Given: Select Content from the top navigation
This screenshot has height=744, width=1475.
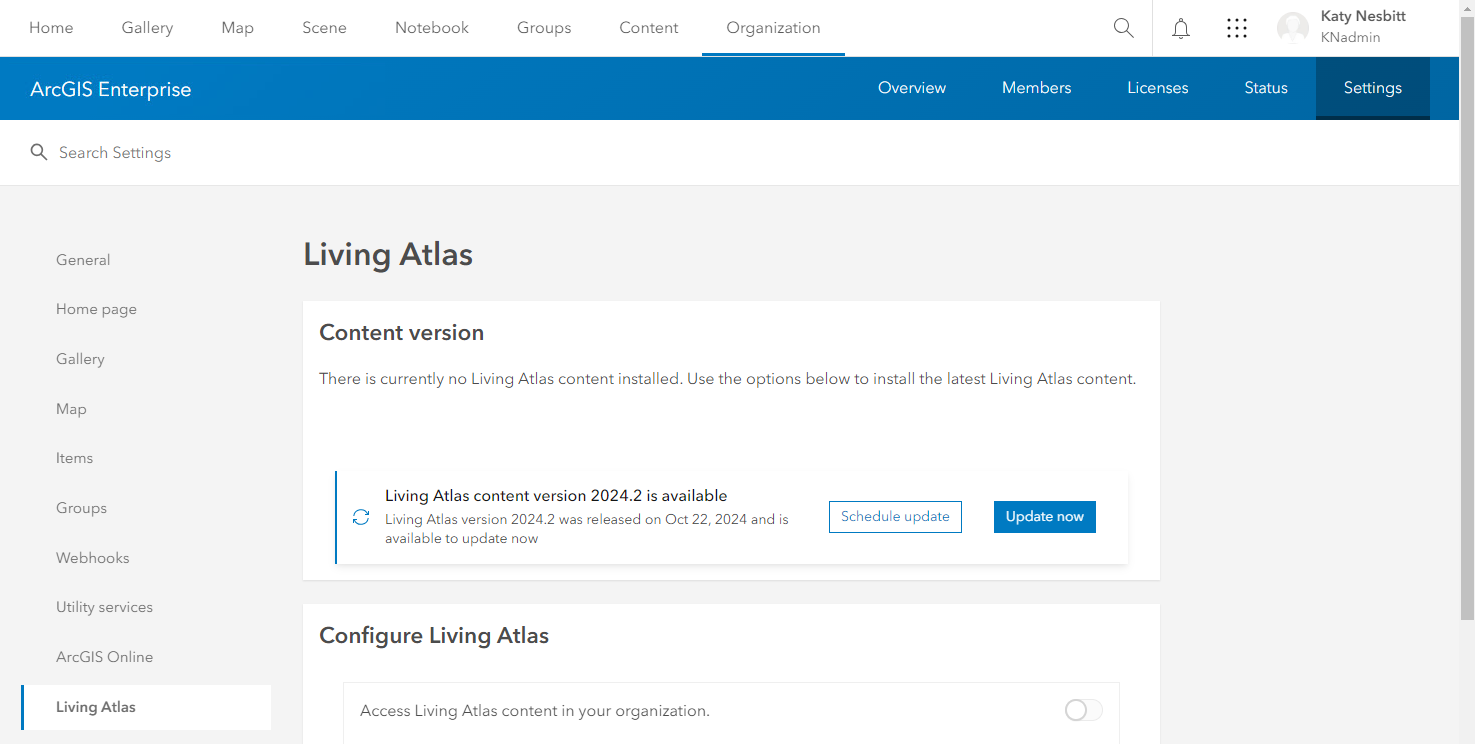Looking at the screenshot, I should [648, 28].
